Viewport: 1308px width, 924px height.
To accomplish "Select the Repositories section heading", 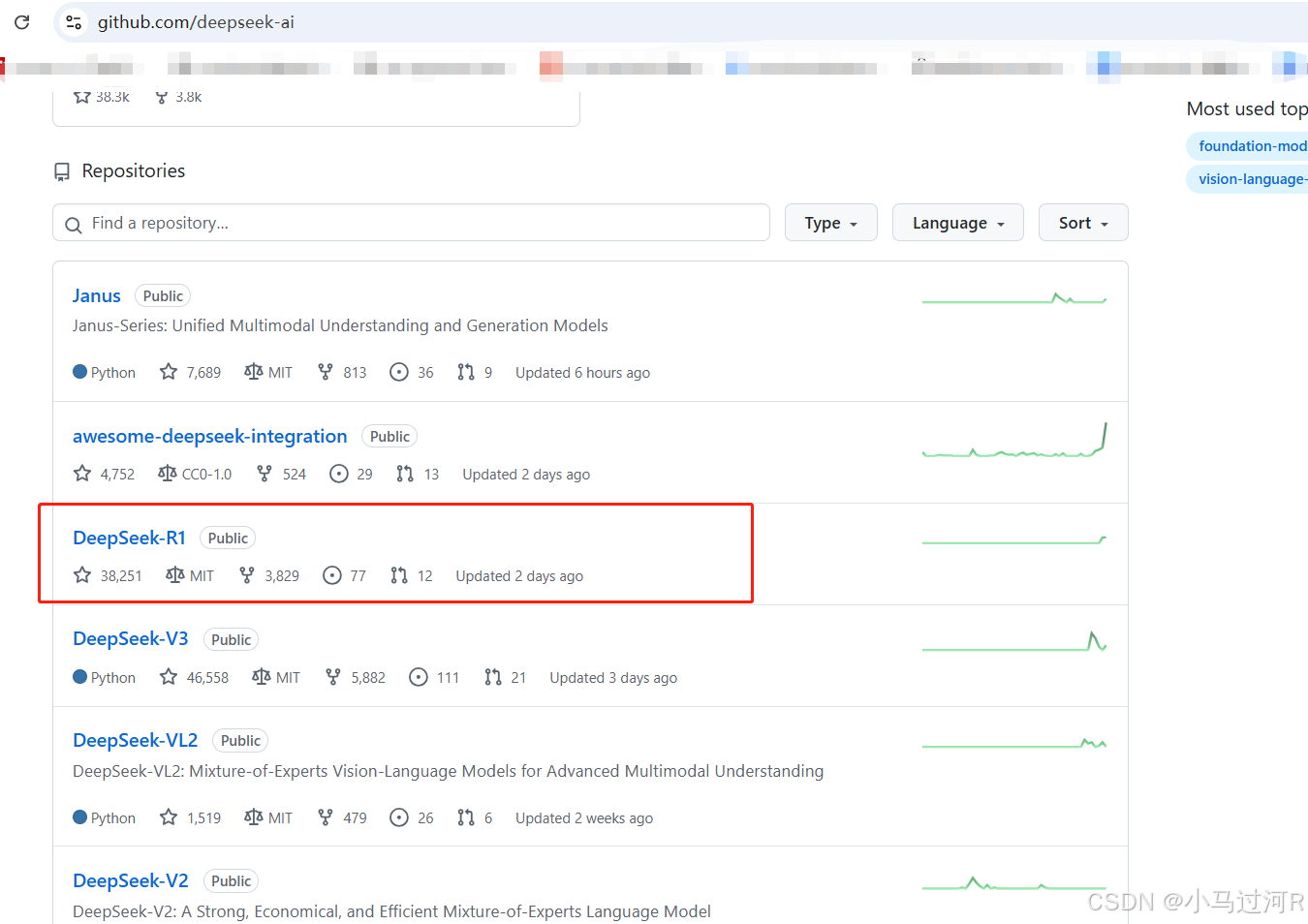I will coord(134,170).
